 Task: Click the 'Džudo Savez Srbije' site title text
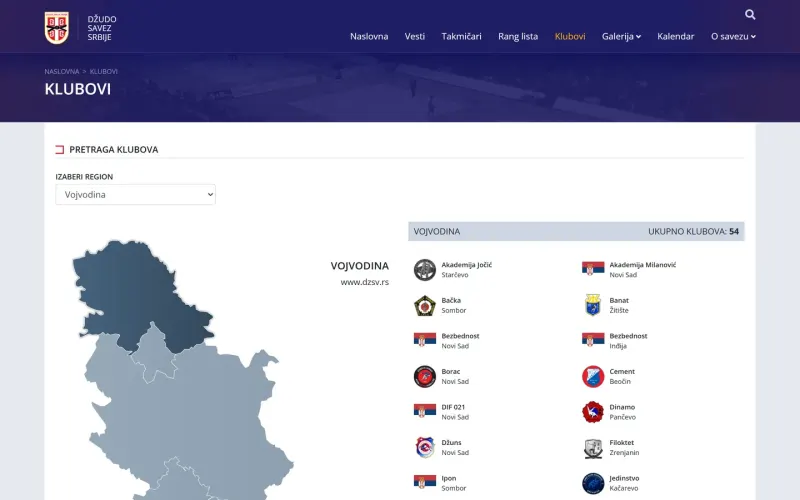pyautogui.click(x=102, y=28)
